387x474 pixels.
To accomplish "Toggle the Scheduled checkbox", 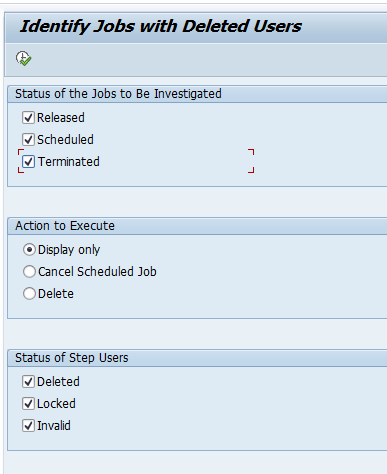I will point(28,140).
